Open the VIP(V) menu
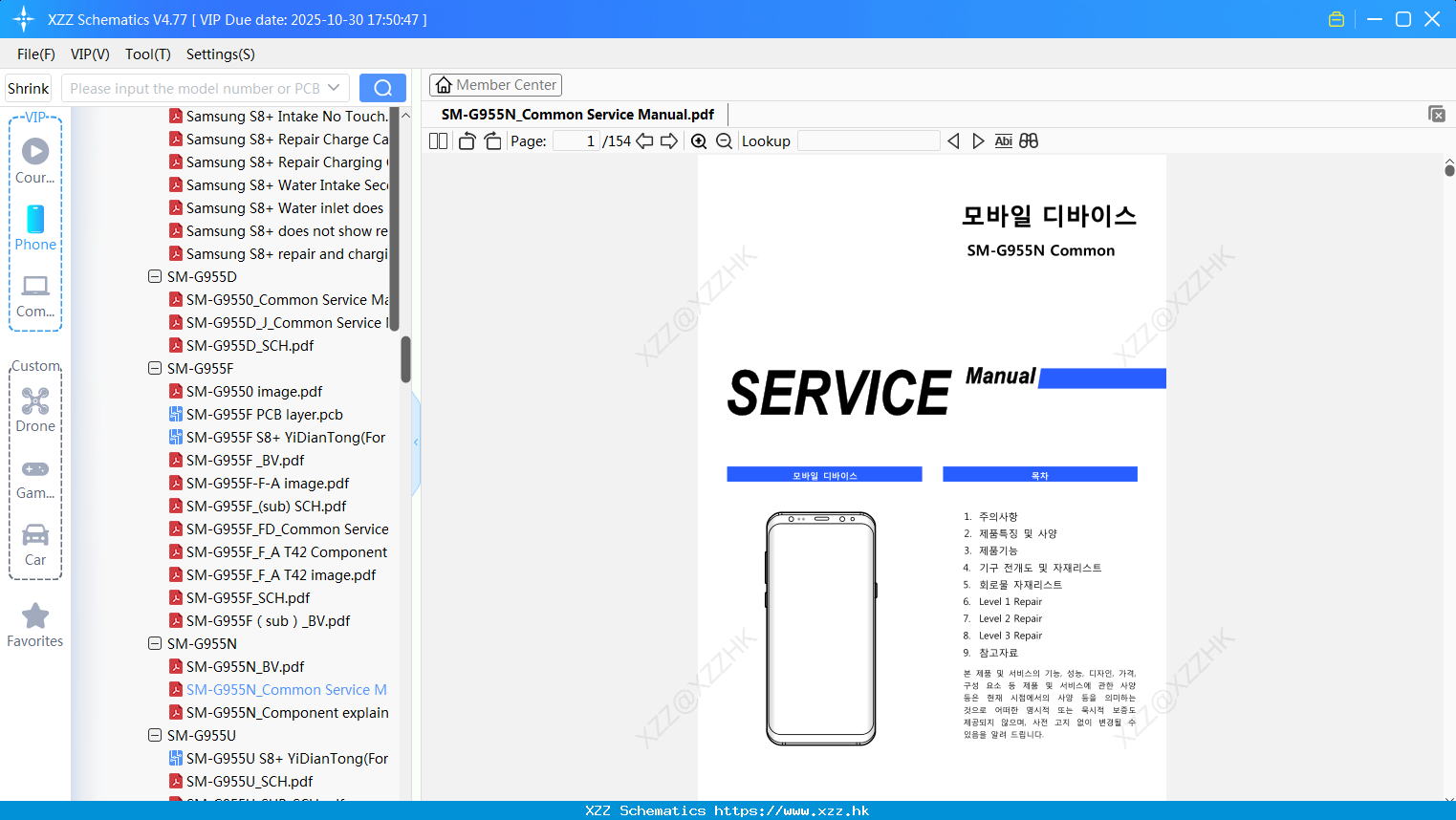Viewport: 1456px width, 820px height. 90,54
